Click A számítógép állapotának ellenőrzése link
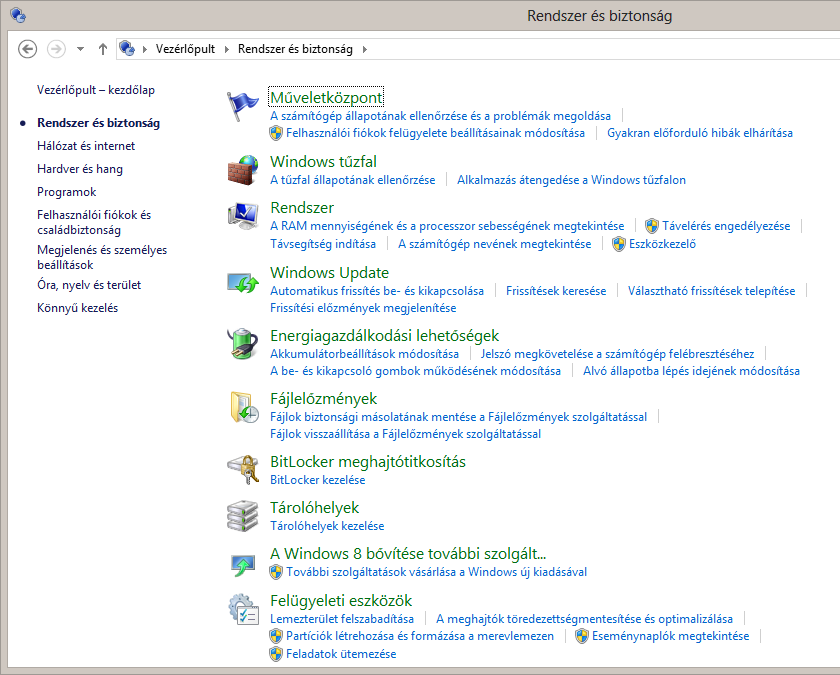The image size is (840, 675). (x=440, y=116)
